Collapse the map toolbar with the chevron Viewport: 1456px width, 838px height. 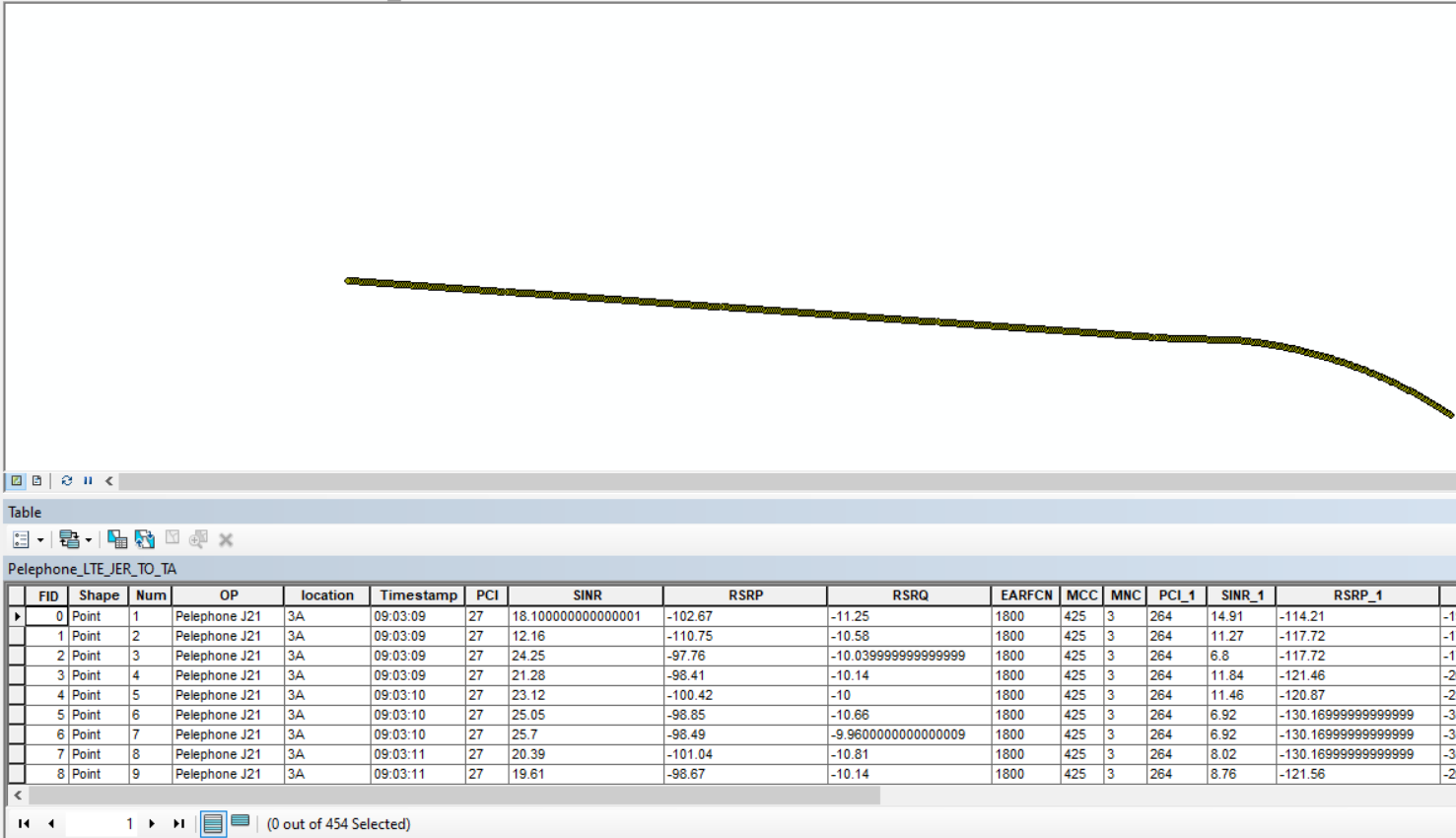pyautogui.click(x=106, y=480)
